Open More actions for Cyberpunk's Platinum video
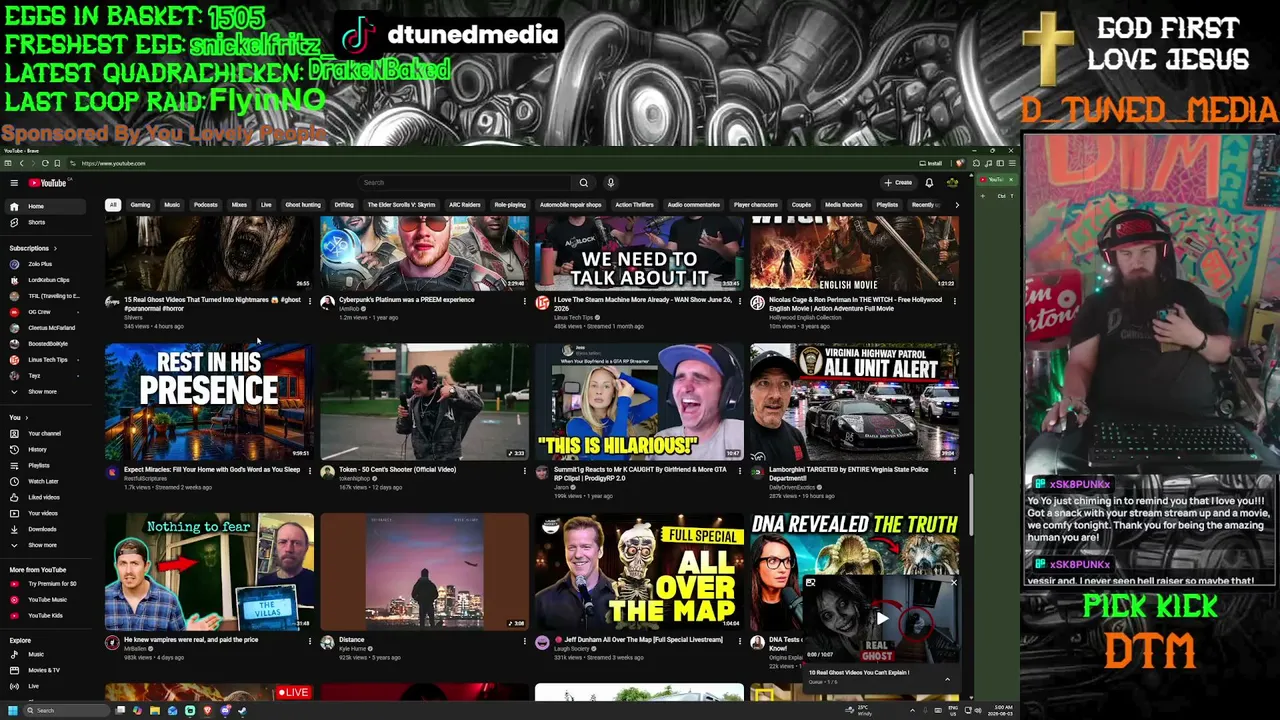This screenshot has height=720, width=1280. 524,301
